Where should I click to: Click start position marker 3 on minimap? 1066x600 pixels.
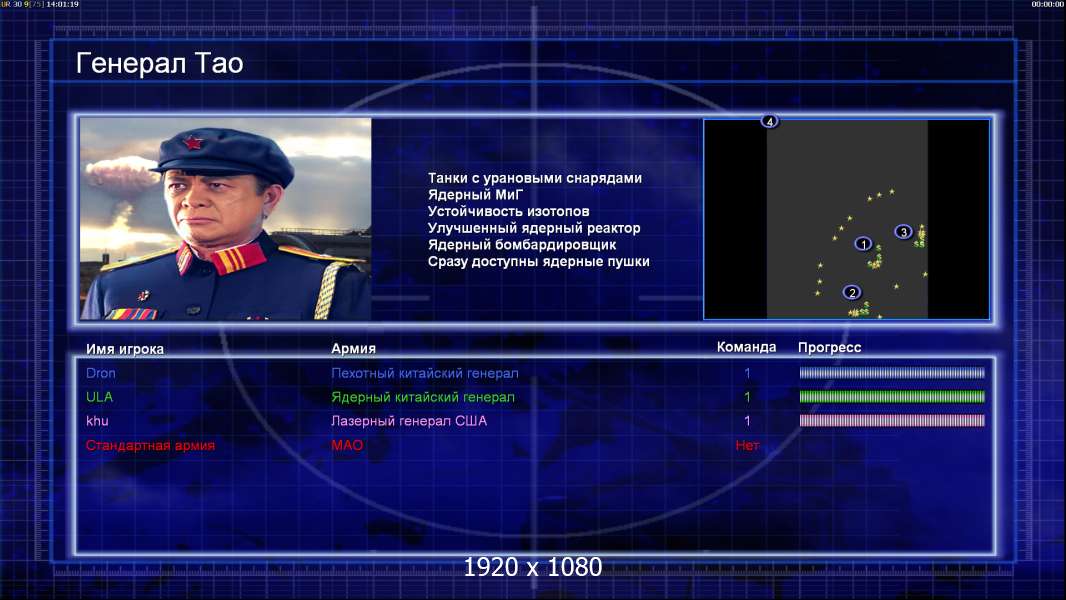point(903,232)
